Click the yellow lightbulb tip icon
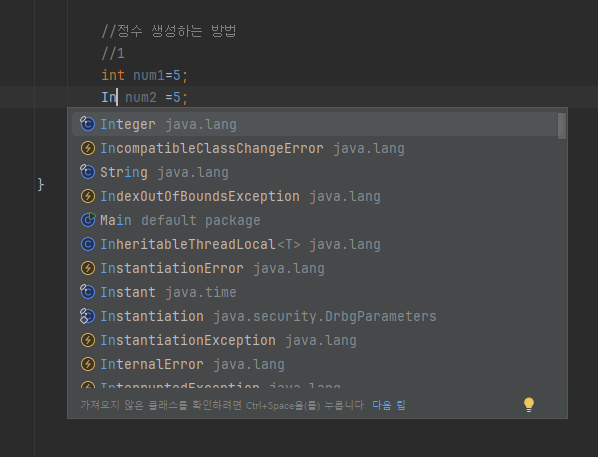 pos(529,405)
